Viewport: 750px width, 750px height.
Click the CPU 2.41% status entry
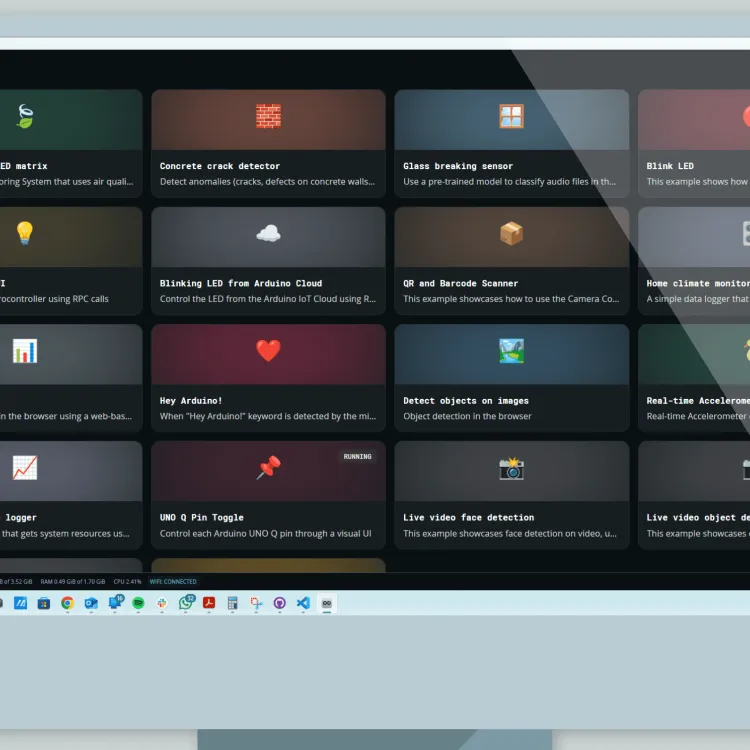(127, 582)
